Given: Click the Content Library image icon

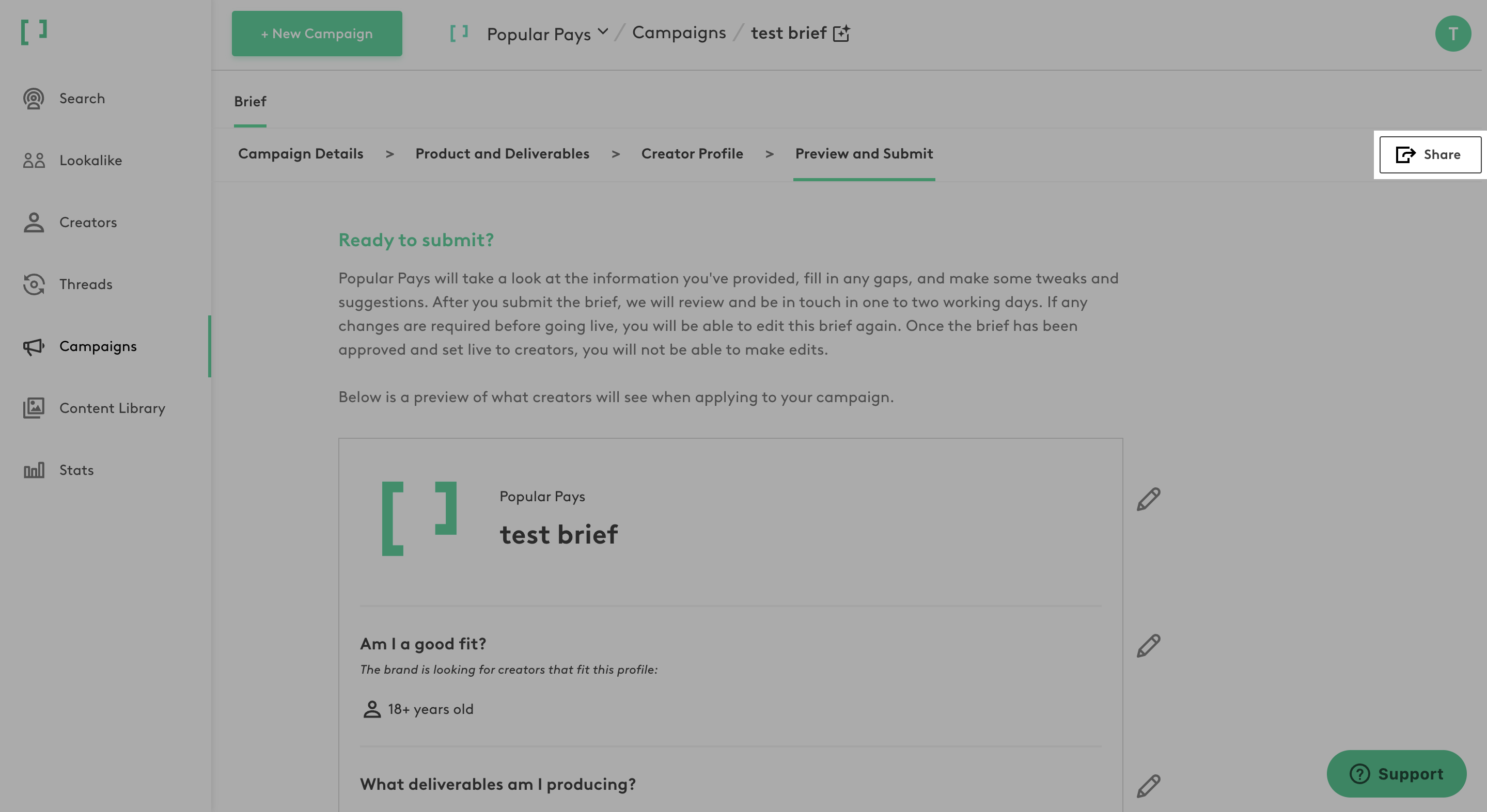Looking at the screenshot, I should 34,408.
